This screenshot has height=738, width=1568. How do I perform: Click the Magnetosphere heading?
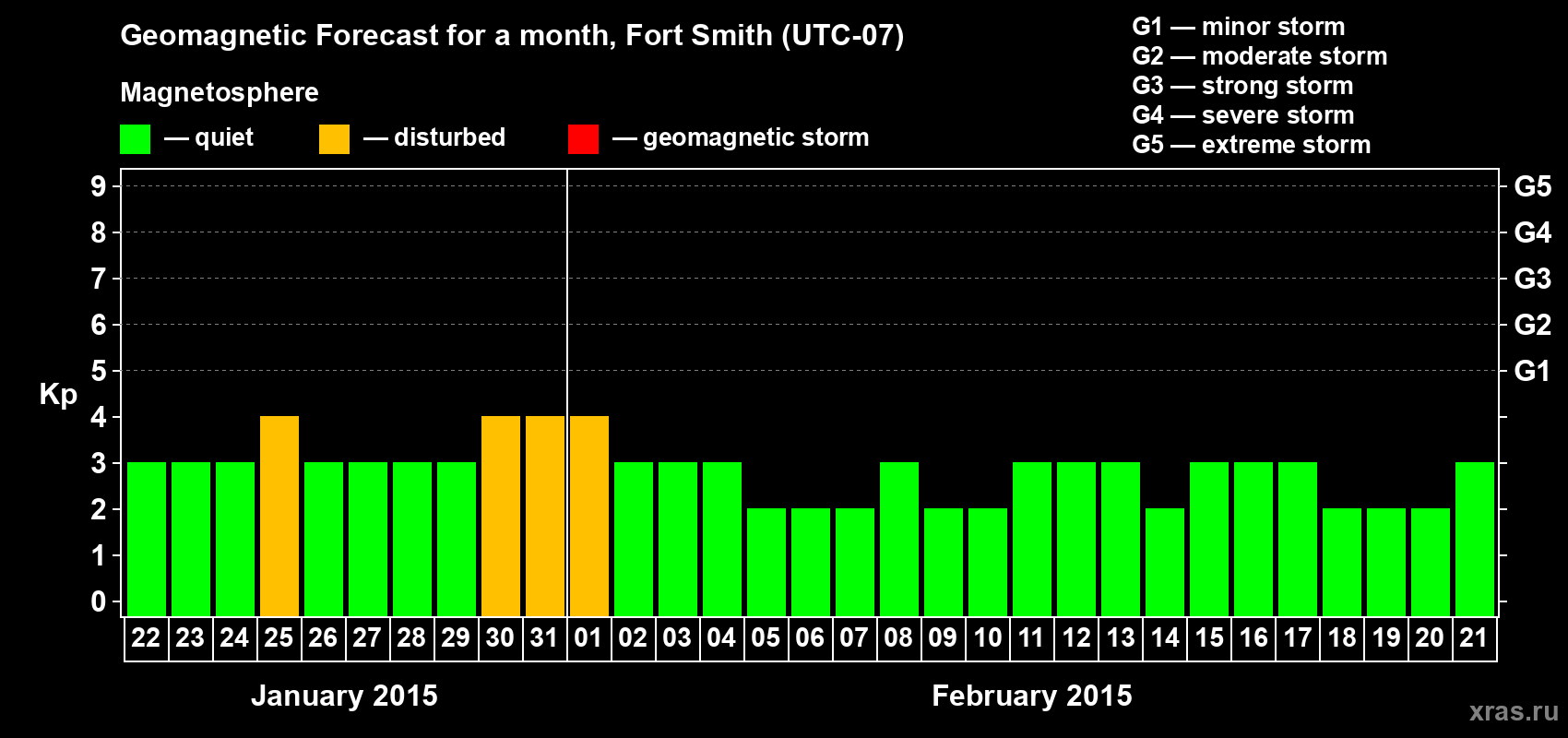[220, 92]
